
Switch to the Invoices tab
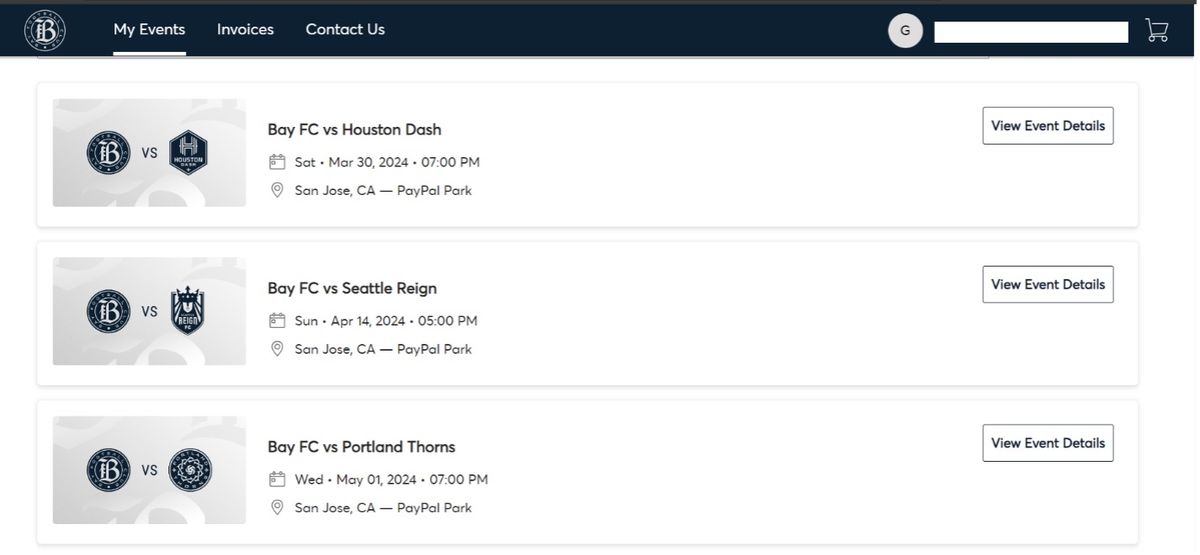tap(245, 30)
